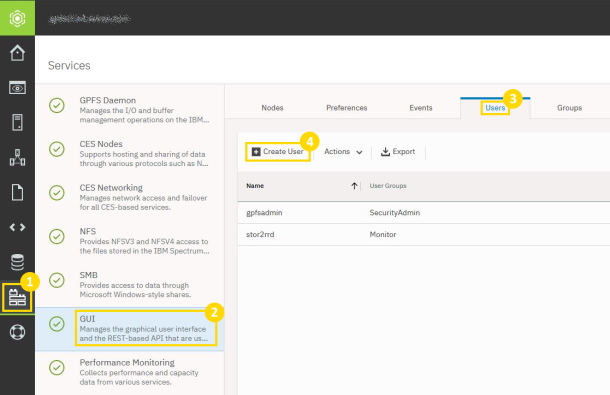
Task: Switch to the Events tab
Action: tap(421, 108)
